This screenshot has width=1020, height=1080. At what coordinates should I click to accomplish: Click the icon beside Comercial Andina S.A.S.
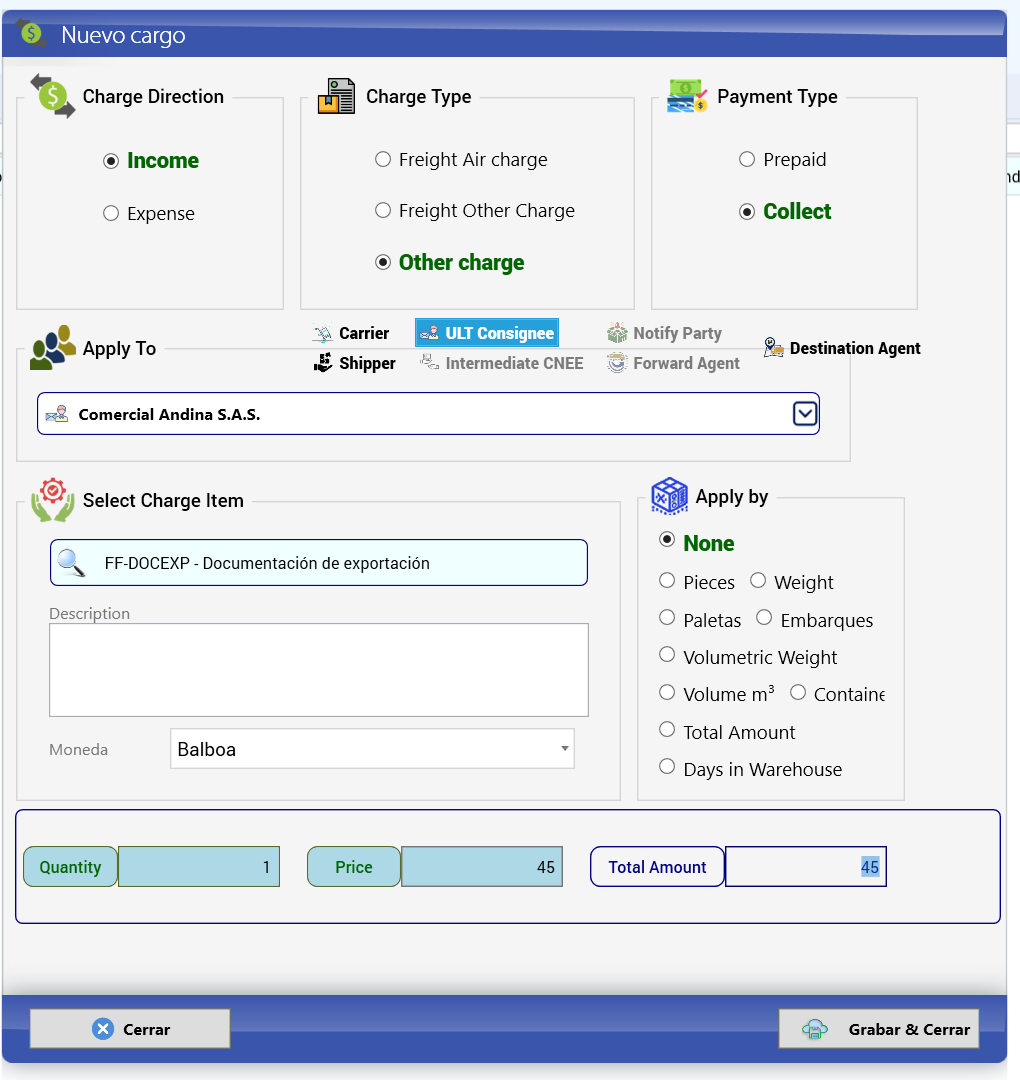click(x=56, y=414)
